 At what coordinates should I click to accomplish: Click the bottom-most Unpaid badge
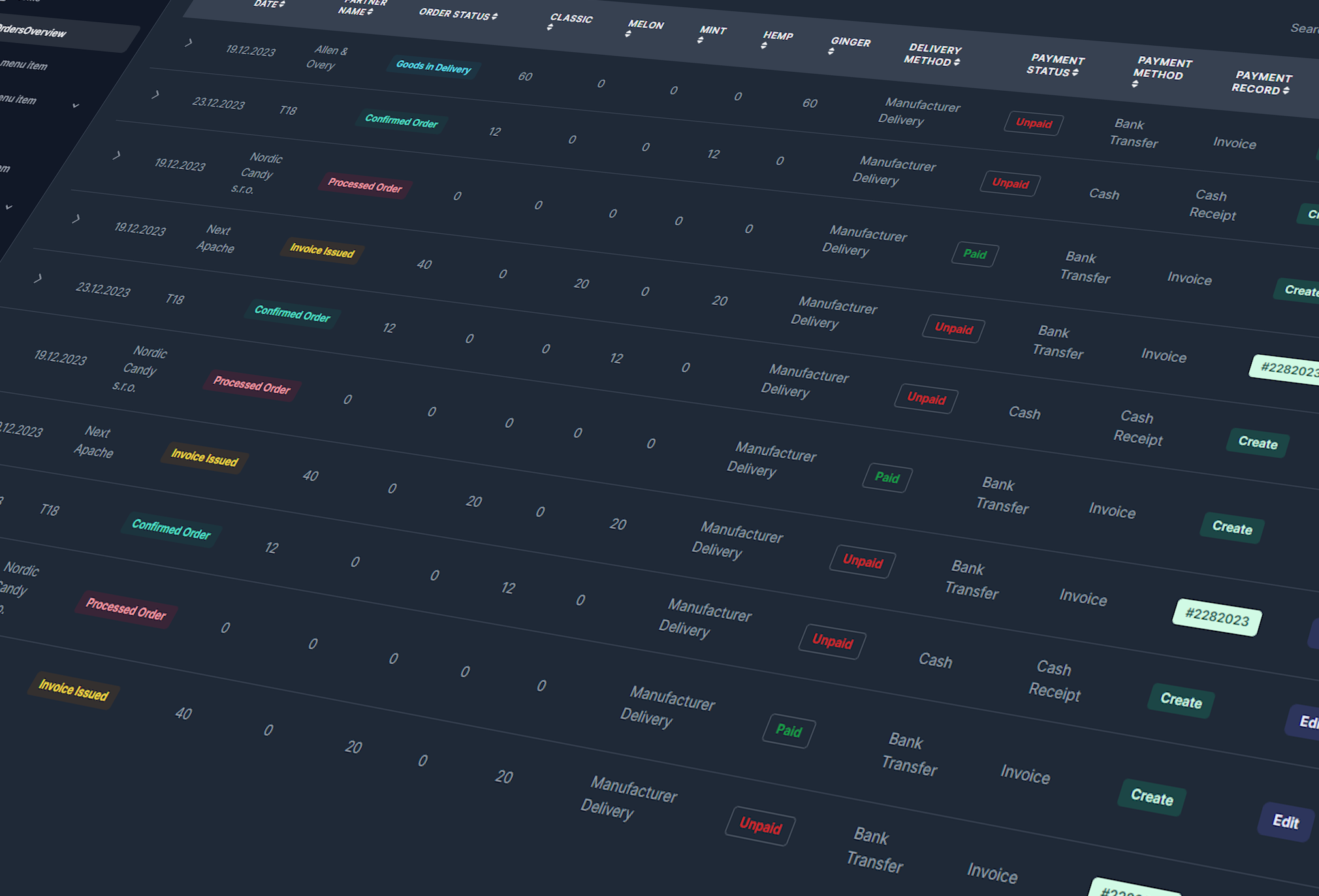point(760,826)
